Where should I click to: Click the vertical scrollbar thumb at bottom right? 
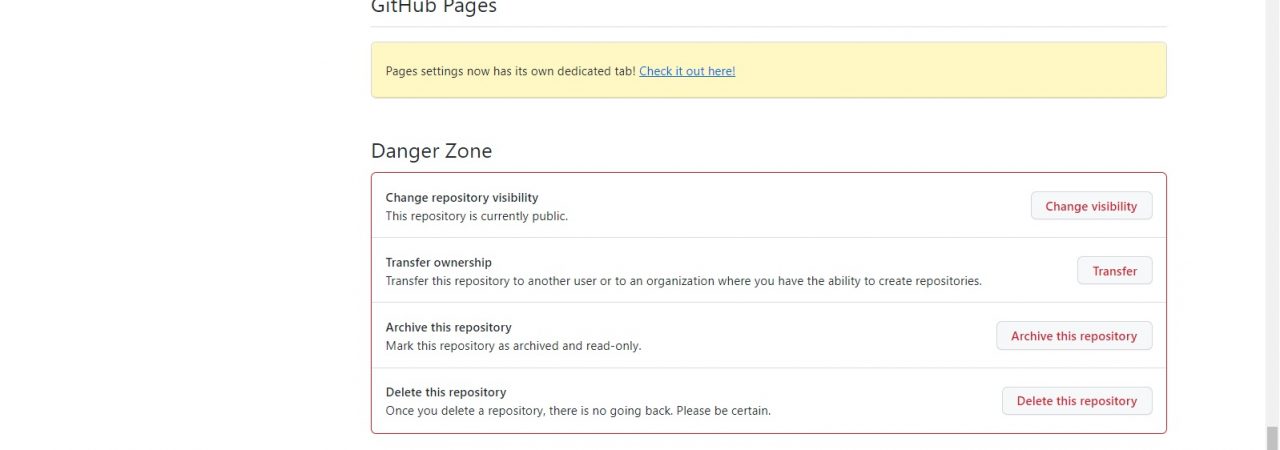click(x=1272, y=437)
